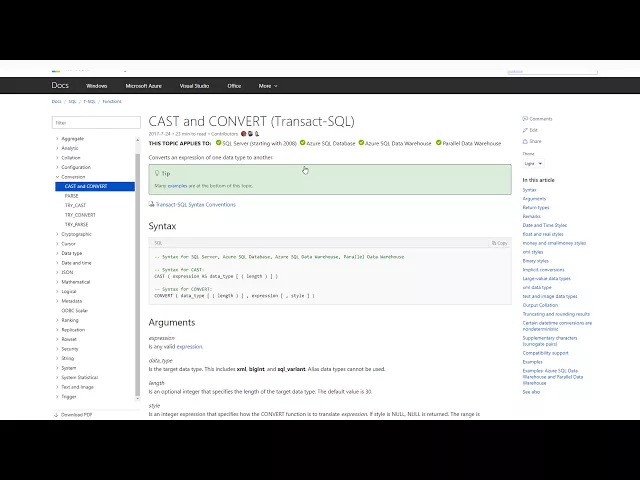Screen dimensions: 640x480
Task: Click the Docs breadcrumb link
Action: pos(56,102)
